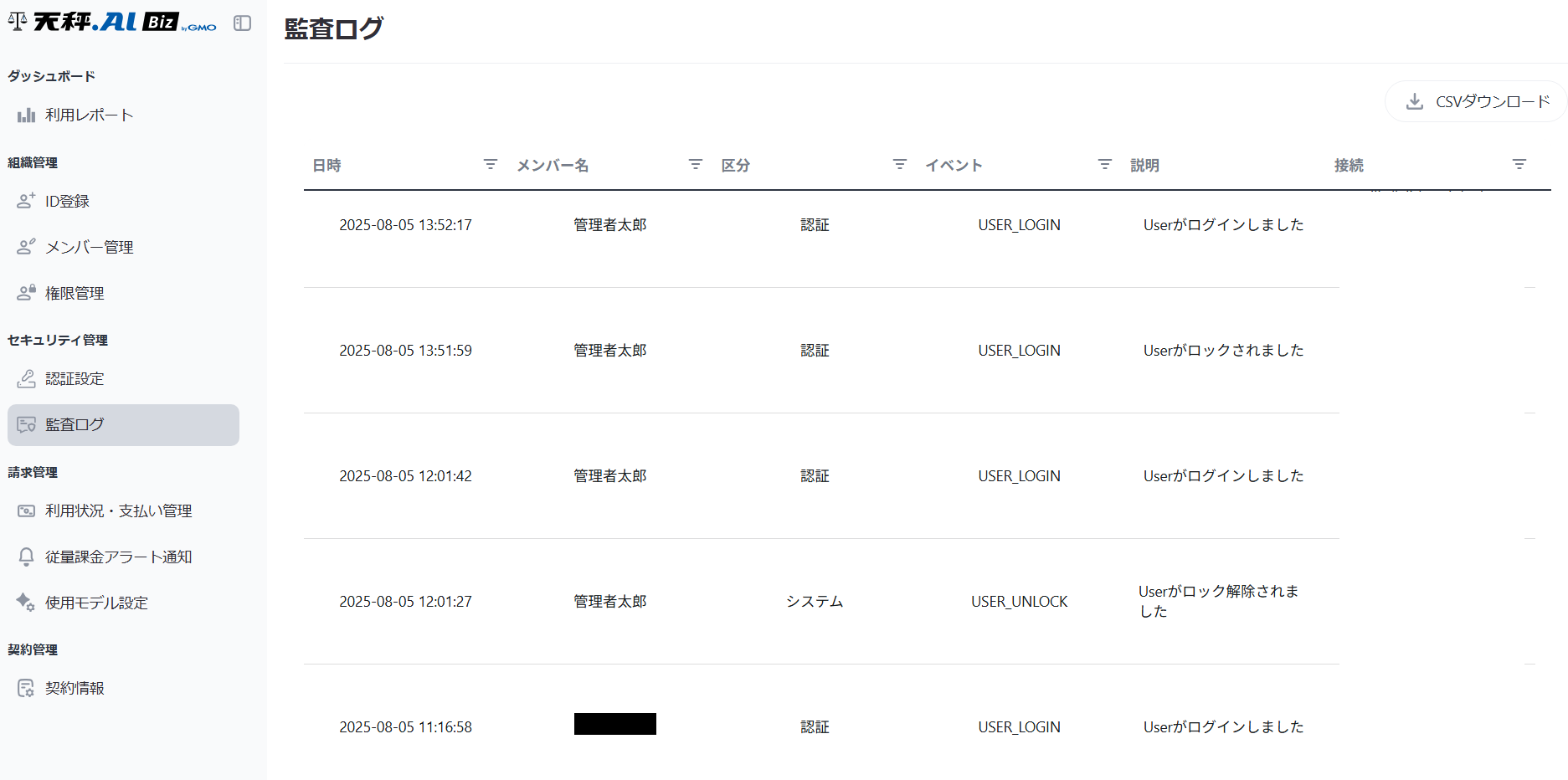Click the CSVダウンロード button
This screenshot has height=780, width=1568.
click(x=1477, y=102)
